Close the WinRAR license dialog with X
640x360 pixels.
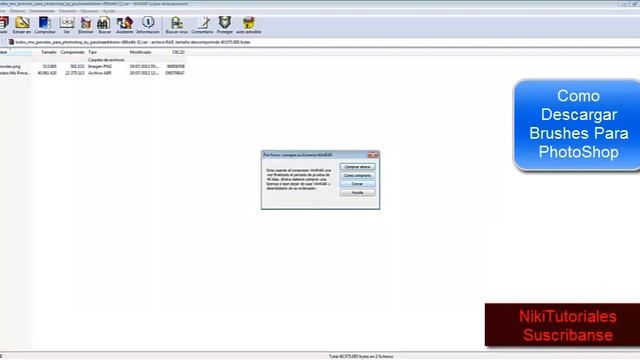[373, 155]
